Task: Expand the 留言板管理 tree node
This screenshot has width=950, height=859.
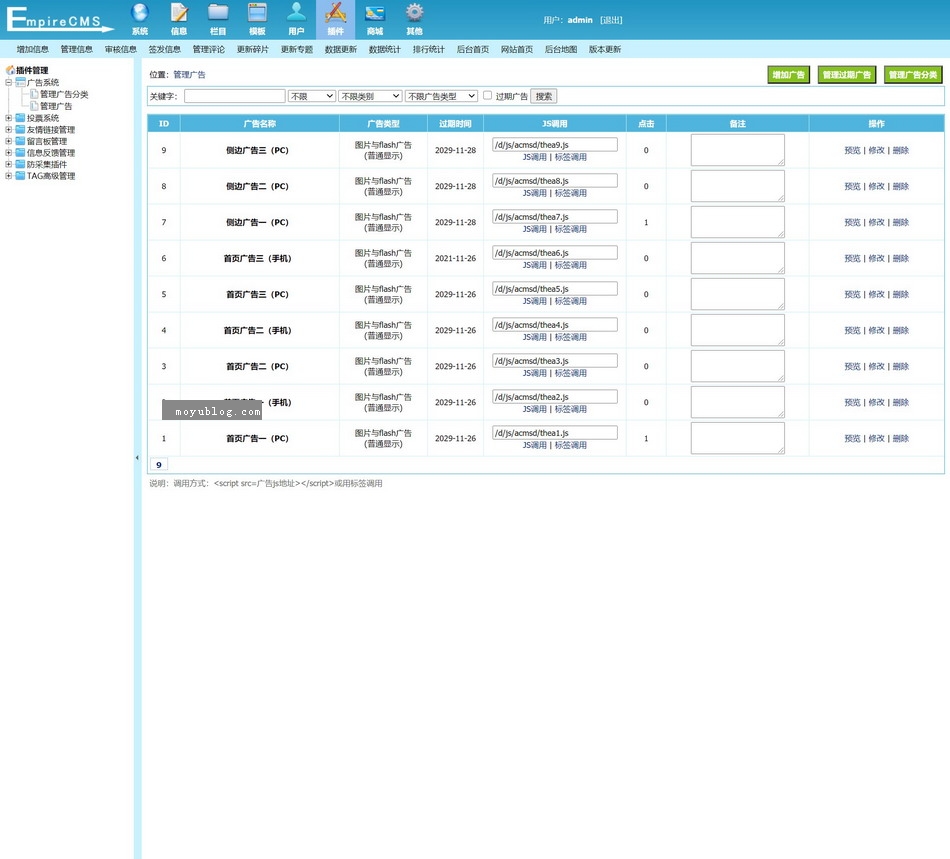Action: click(x=8, y=141)
